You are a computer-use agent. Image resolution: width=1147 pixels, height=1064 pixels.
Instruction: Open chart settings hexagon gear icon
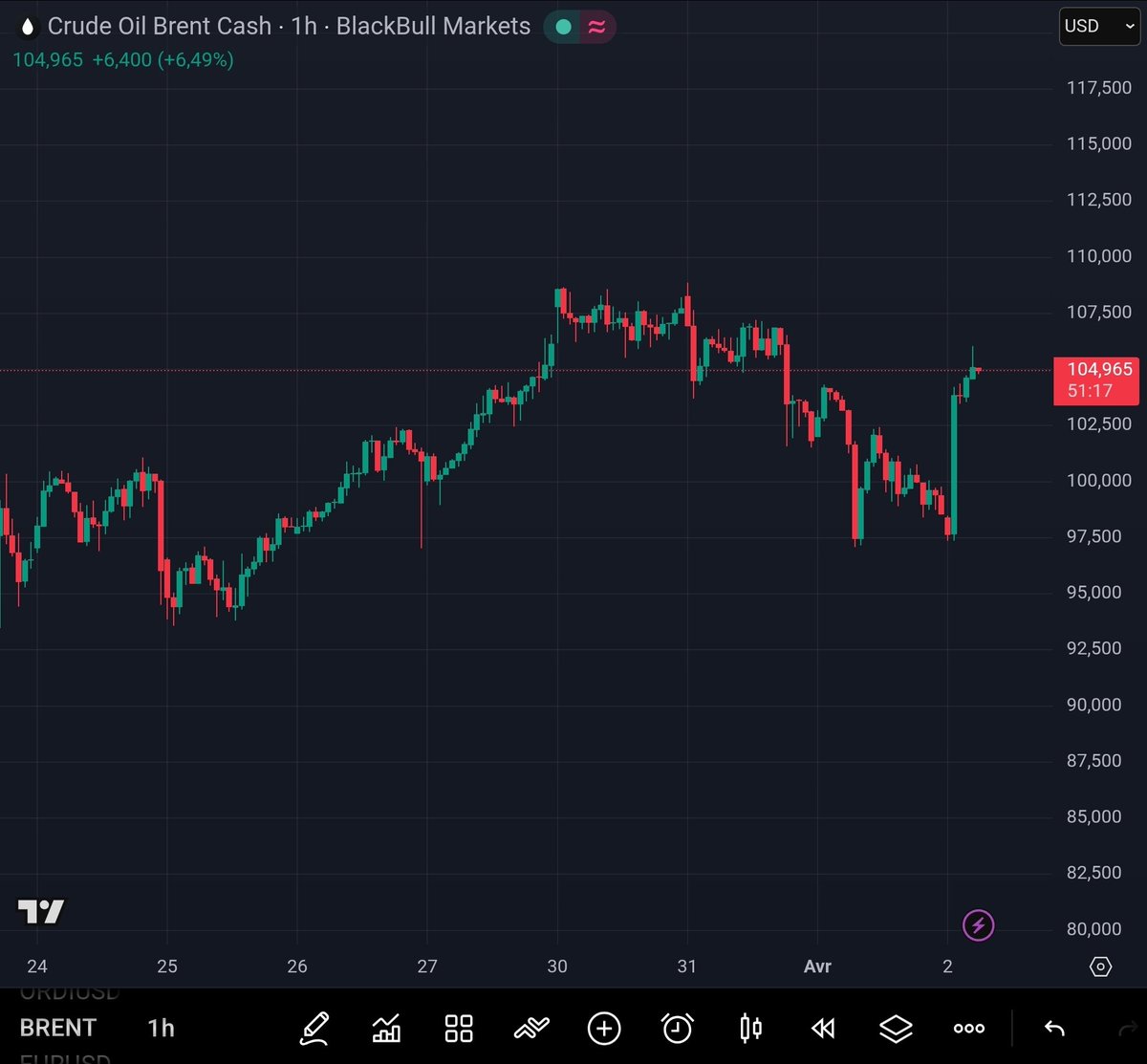pyautogui.click(x=1101, y=966)
